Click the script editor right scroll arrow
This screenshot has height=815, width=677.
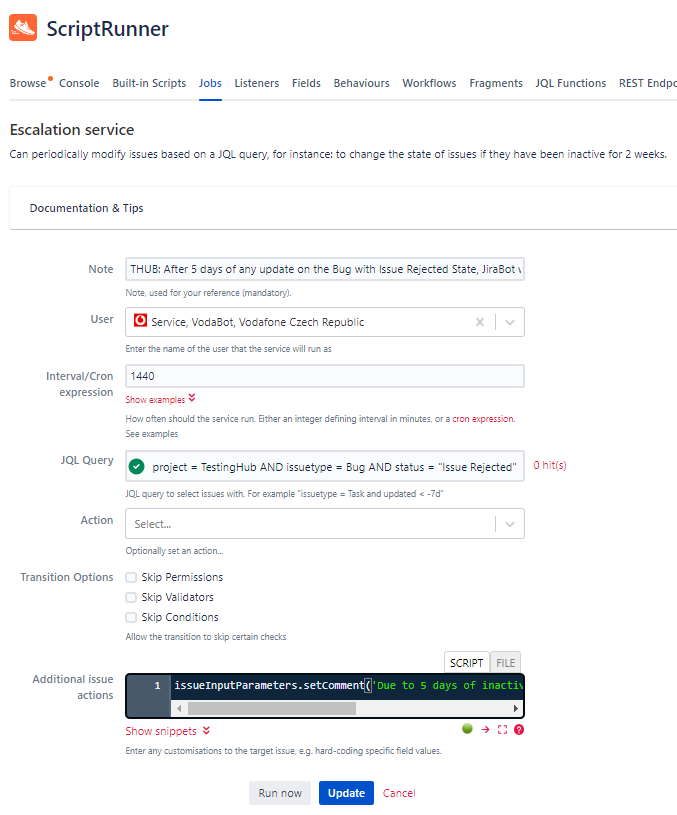(x=515, y=708)
